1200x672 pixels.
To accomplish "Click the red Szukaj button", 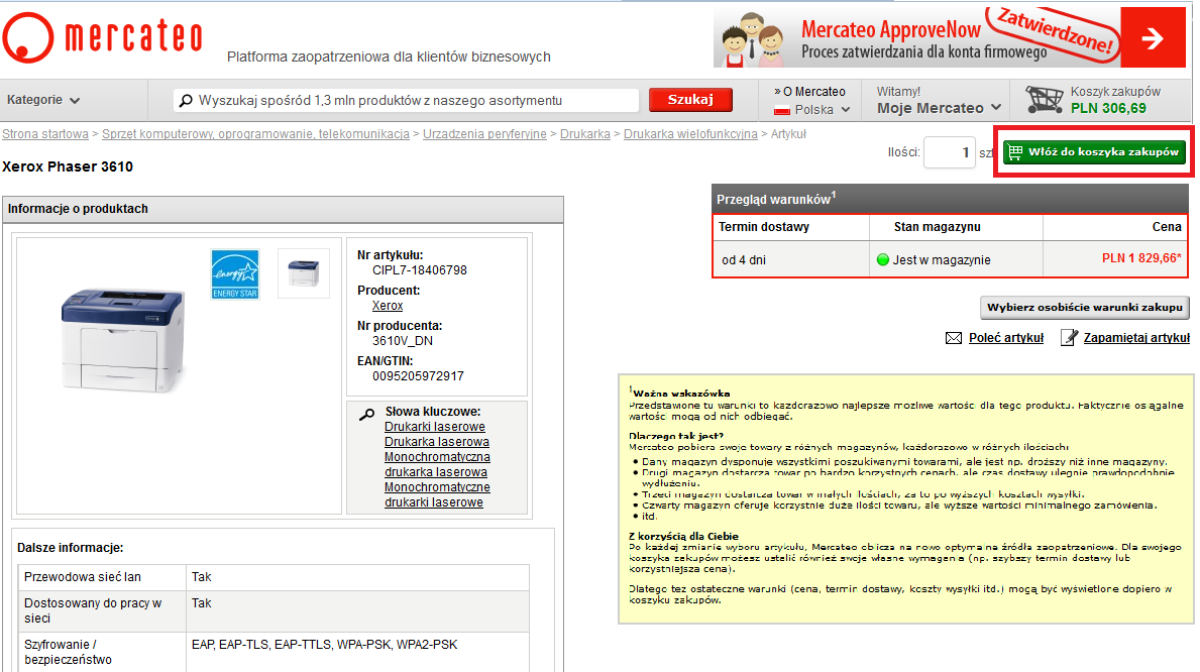I will pos(690,100).
